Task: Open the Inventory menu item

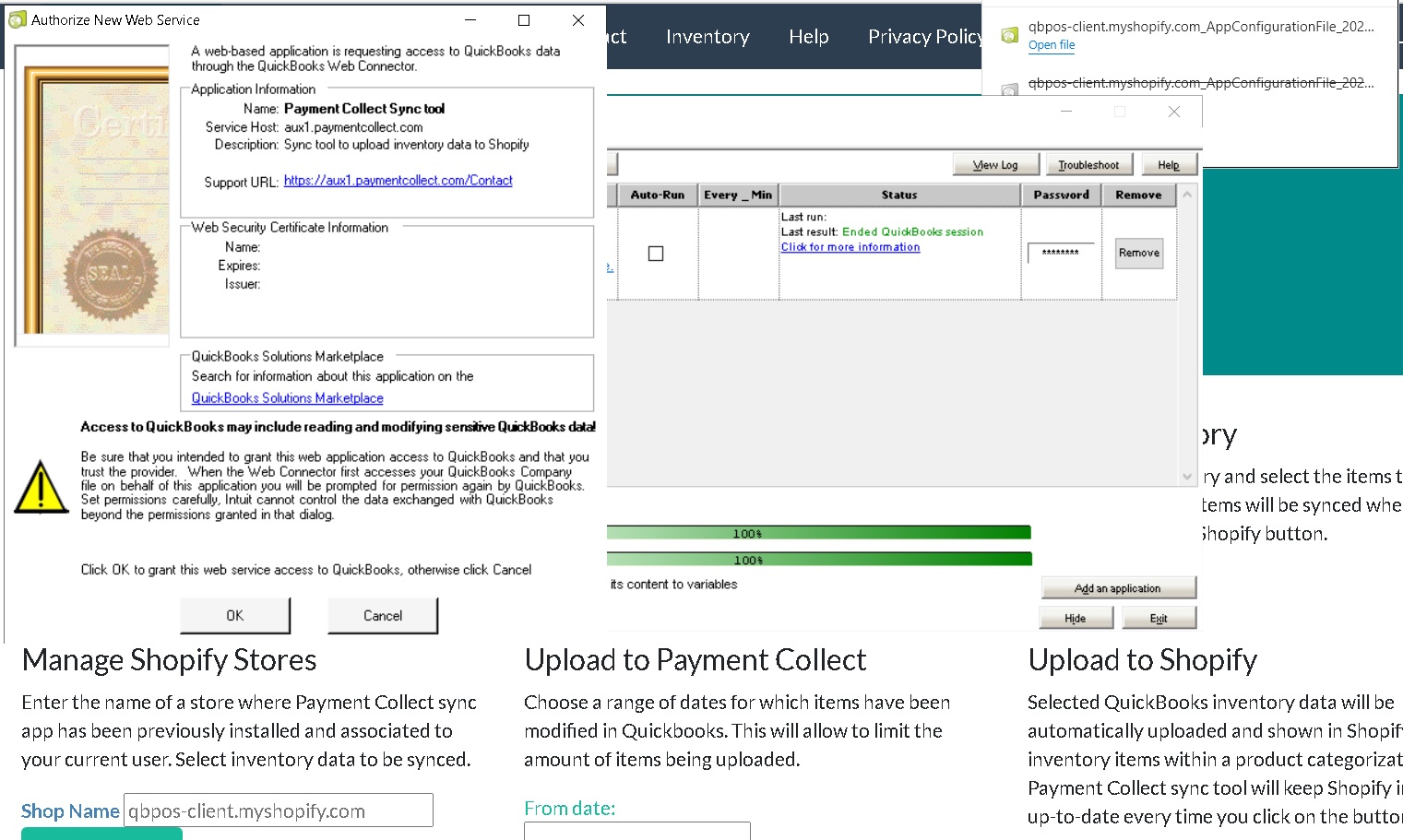Action: click(x=707, y=37)
